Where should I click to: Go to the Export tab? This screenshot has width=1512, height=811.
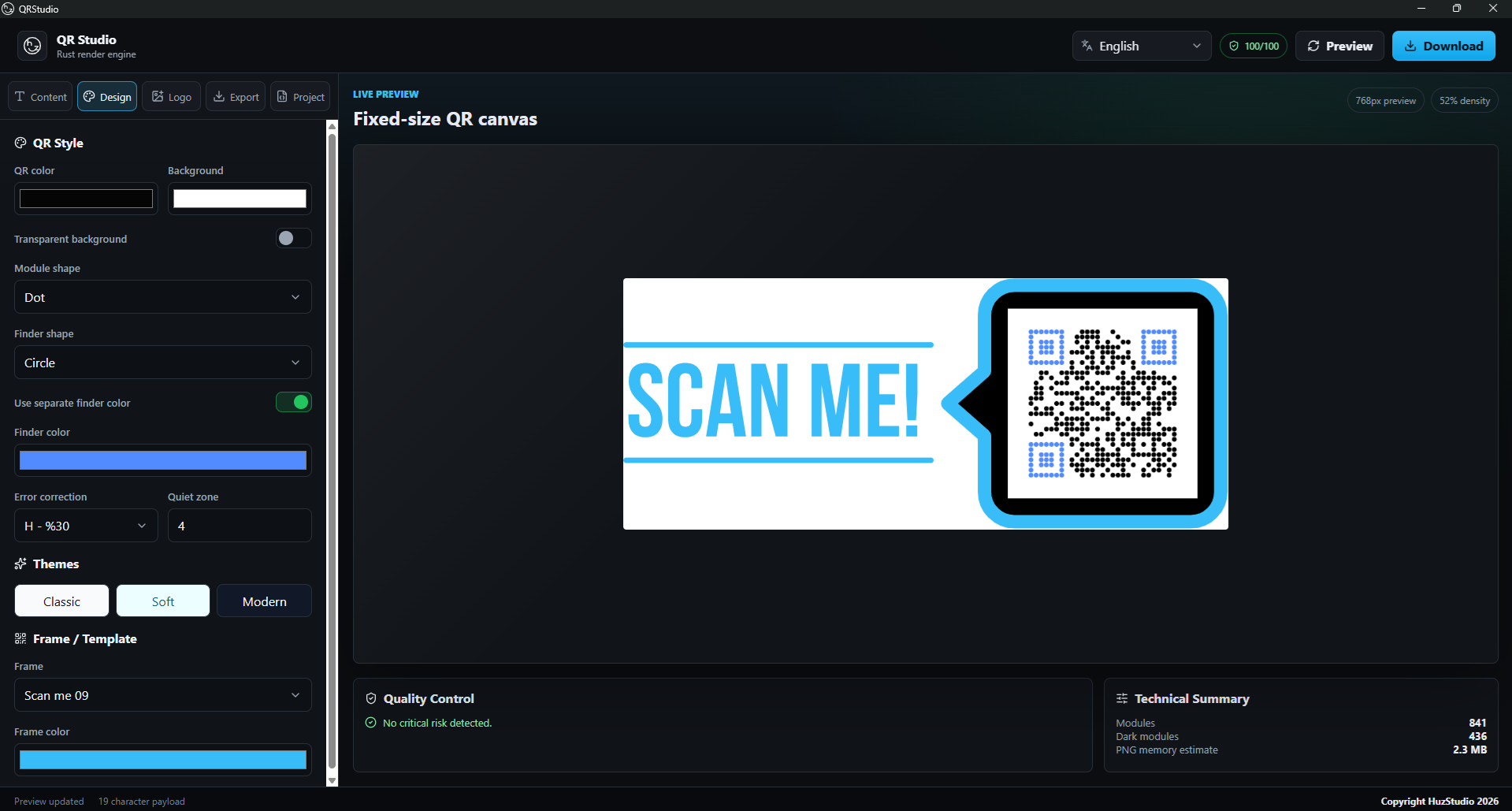coord(236,96)
